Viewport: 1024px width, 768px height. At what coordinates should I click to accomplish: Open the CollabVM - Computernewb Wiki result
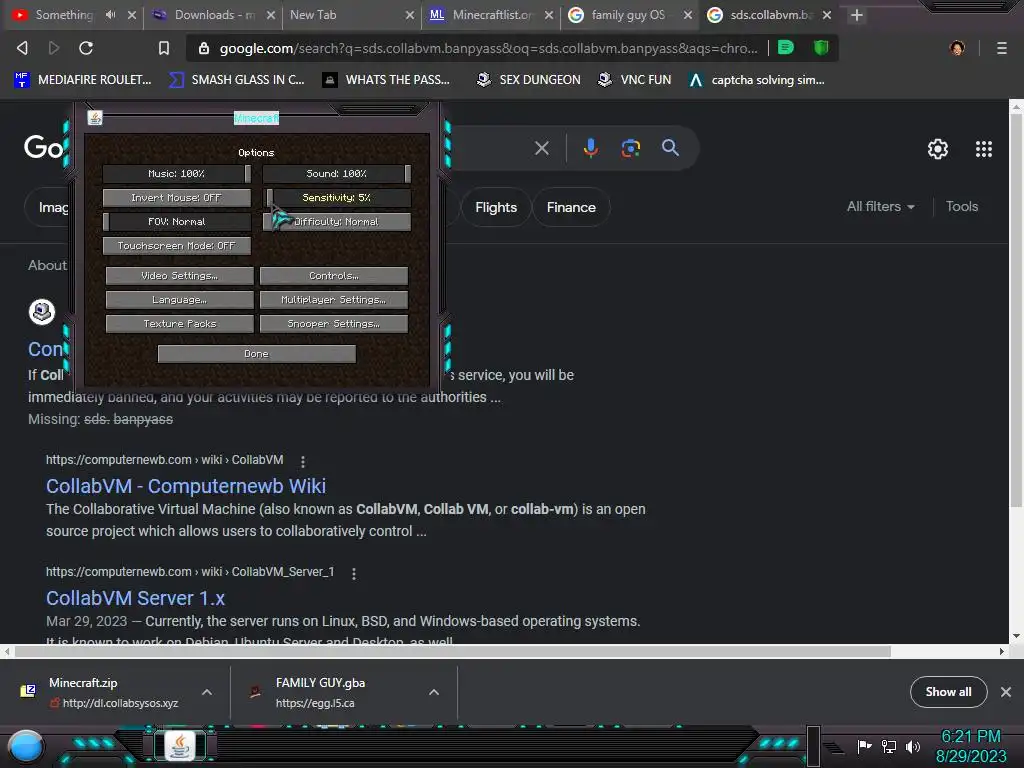(x=186, y=486)
